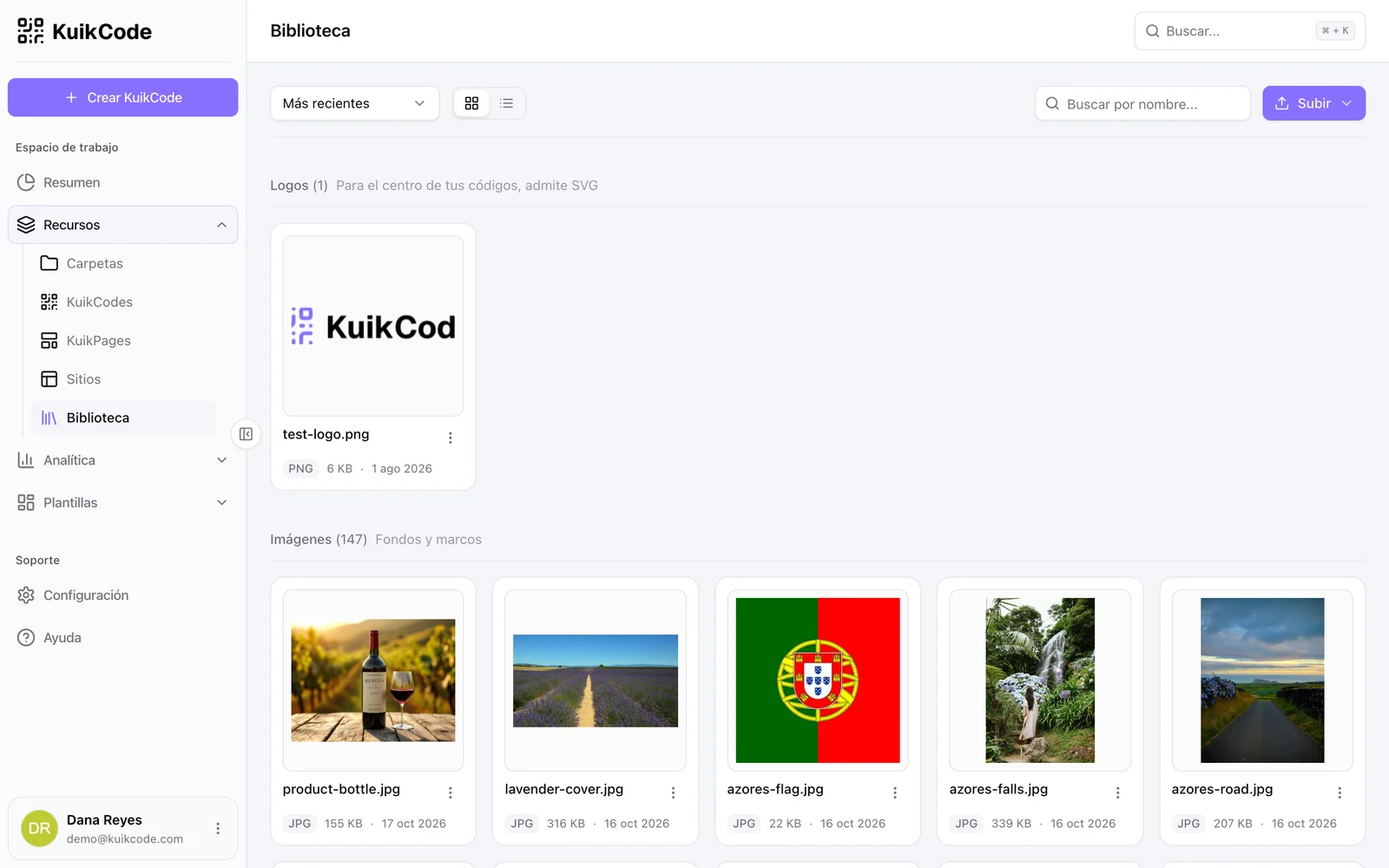Expand the Analítica section
Screen dimensions: 1389x868
(x=122, y=460)
